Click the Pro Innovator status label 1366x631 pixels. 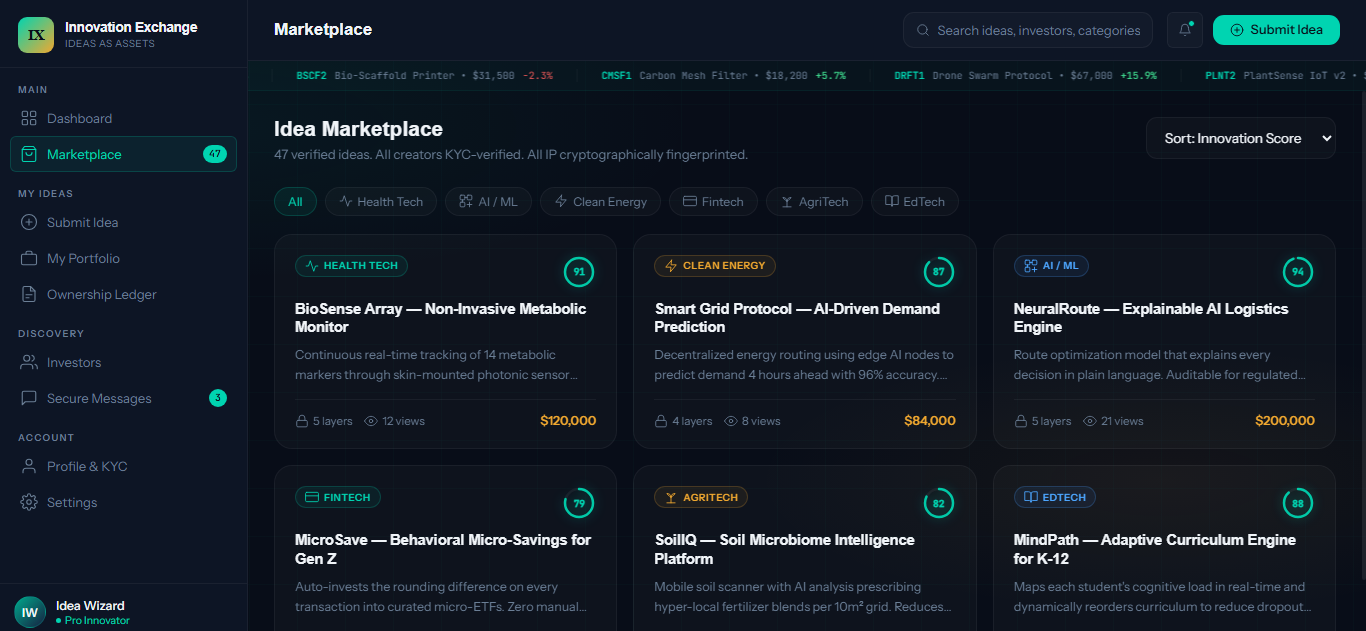pyautogui.click(x=92, y=621)
